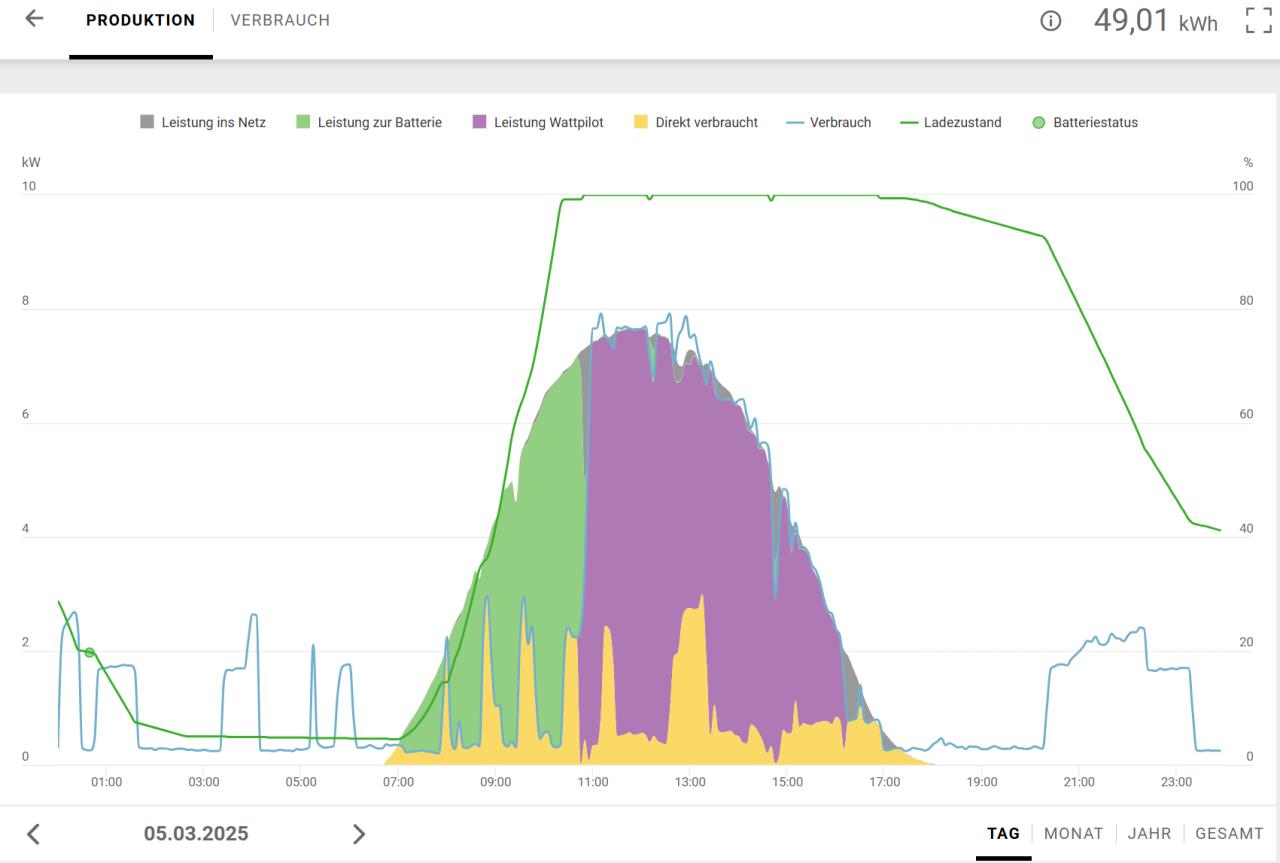Toggle Leistung zur Batterie series

click(x=368, y=123)
